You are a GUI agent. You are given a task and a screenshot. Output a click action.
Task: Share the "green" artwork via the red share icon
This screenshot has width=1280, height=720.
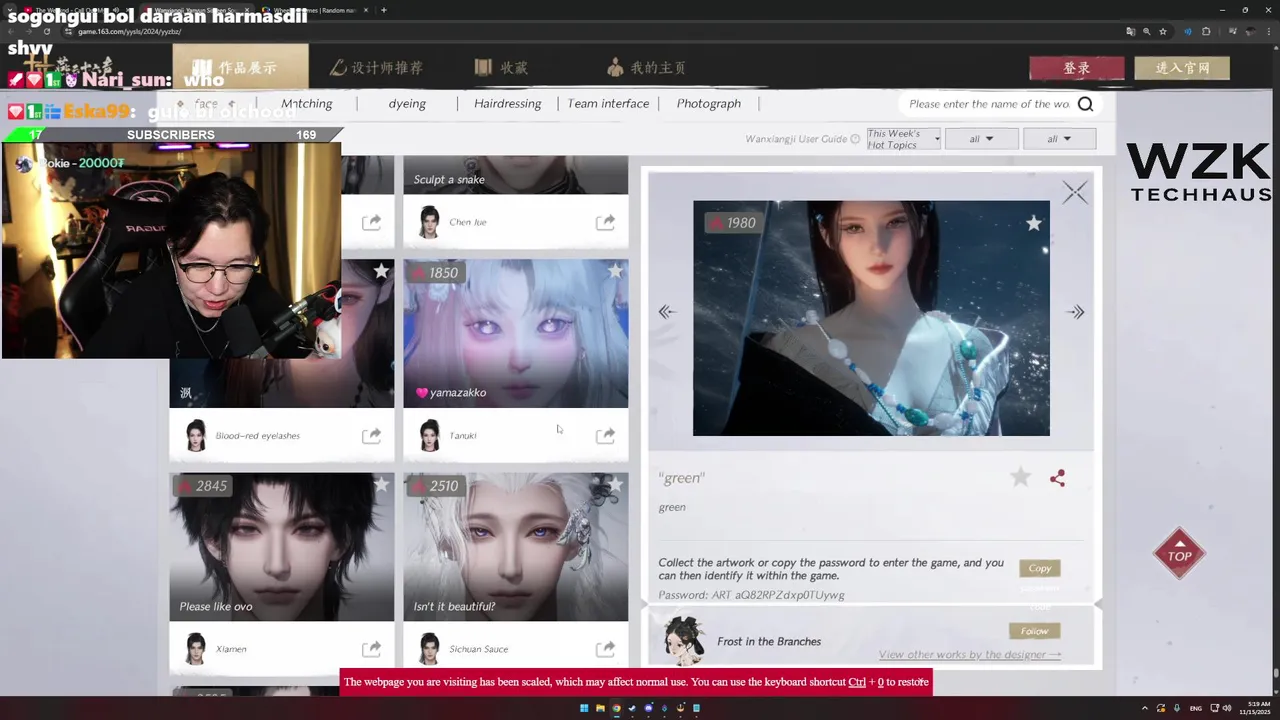pos(1057,478)
